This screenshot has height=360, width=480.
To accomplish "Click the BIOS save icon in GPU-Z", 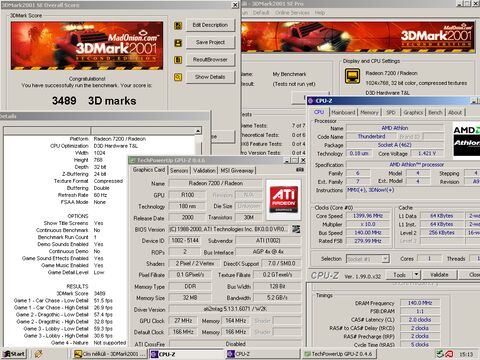I will pyautogui.click(x=296, y=229).
